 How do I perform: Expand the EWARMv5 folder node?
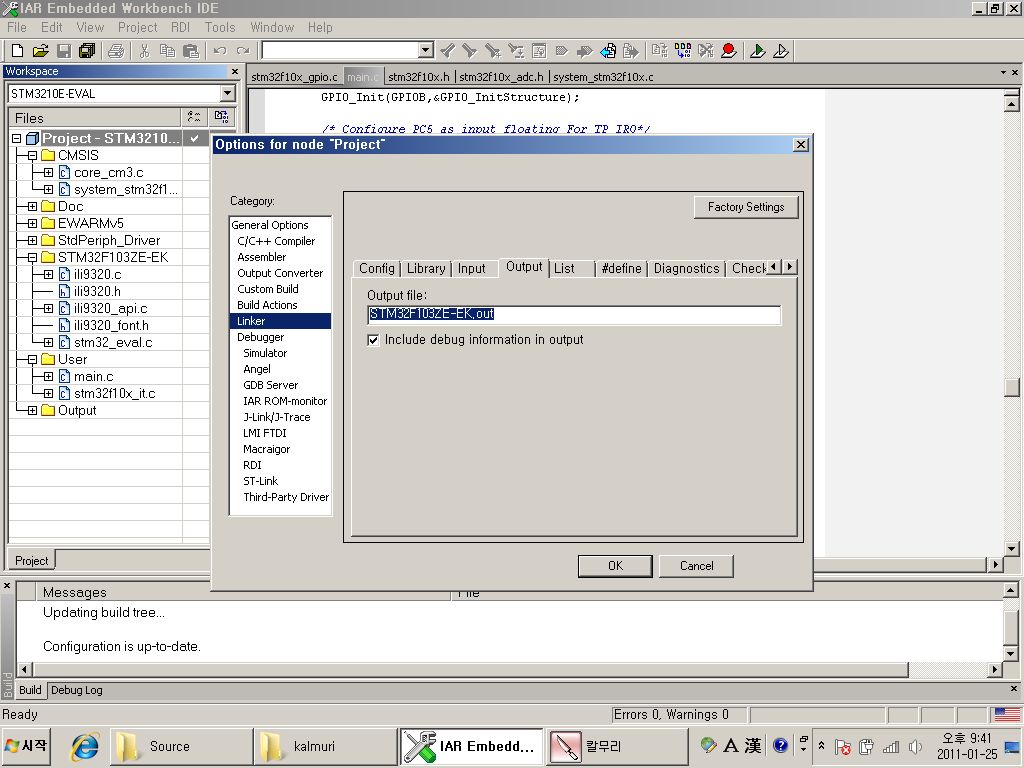[x=32, y=223]
